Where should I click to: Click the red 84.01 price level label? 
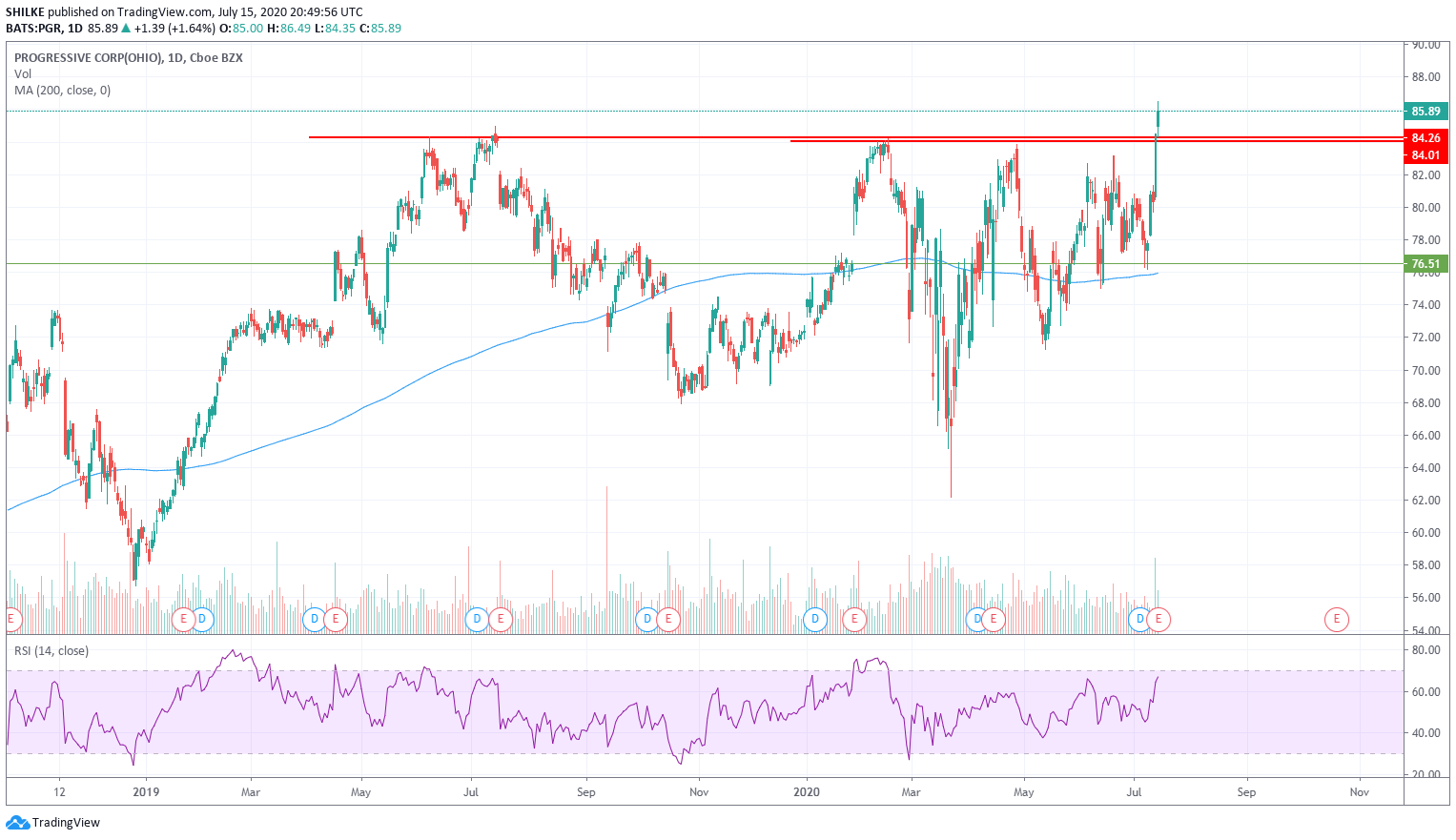click(x=1425, y=155)
